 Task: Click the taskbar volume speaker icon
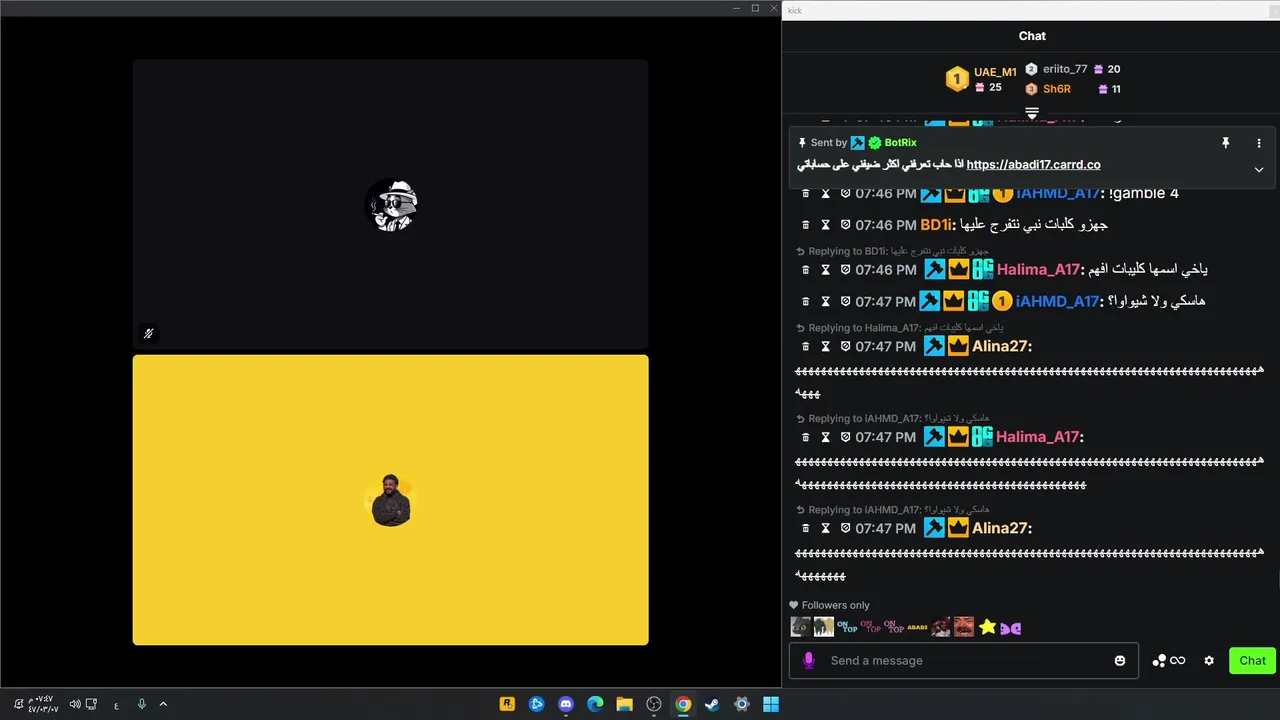(x=75, y=704)
